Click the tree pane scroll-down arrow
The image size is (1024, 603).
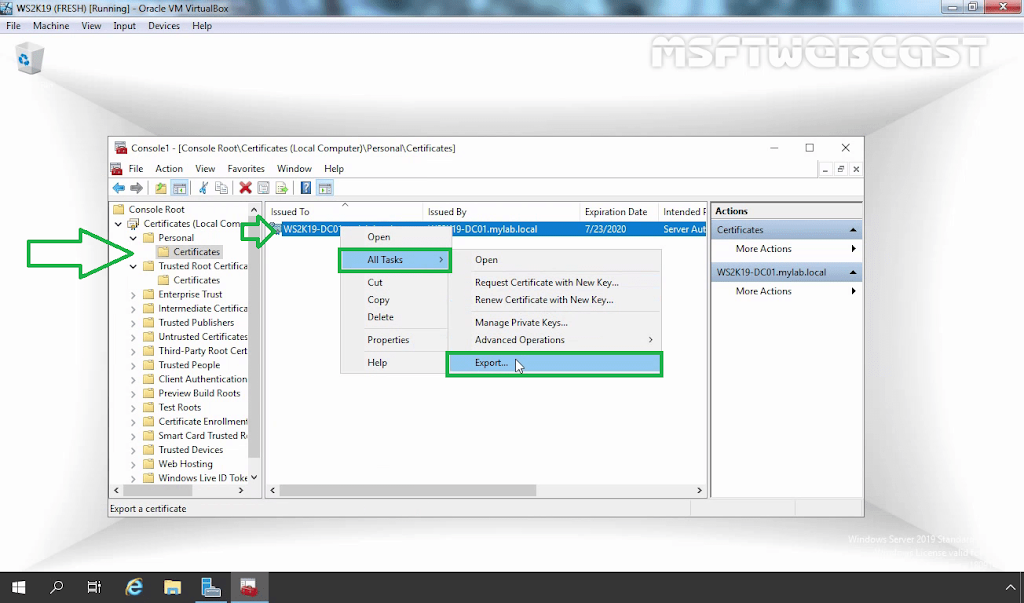[x=254, y=478]
